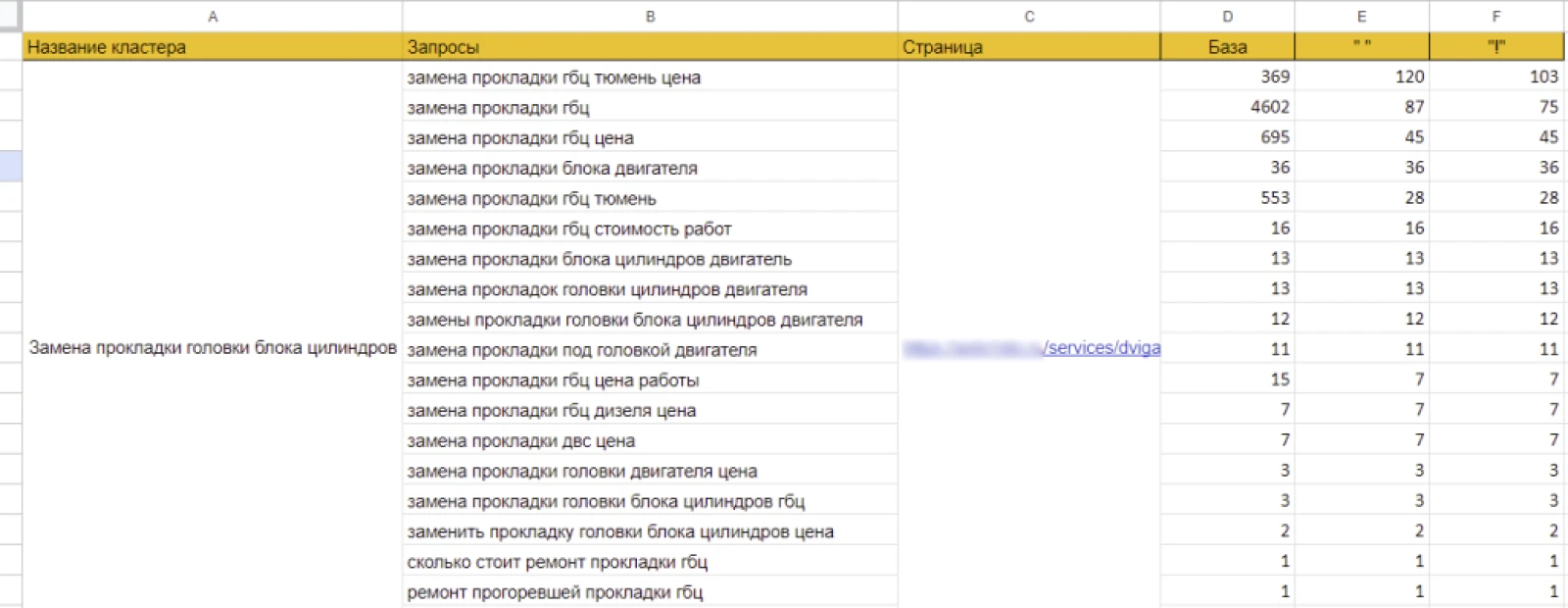
Task: Select column E header
Action: pos(1362,16)
